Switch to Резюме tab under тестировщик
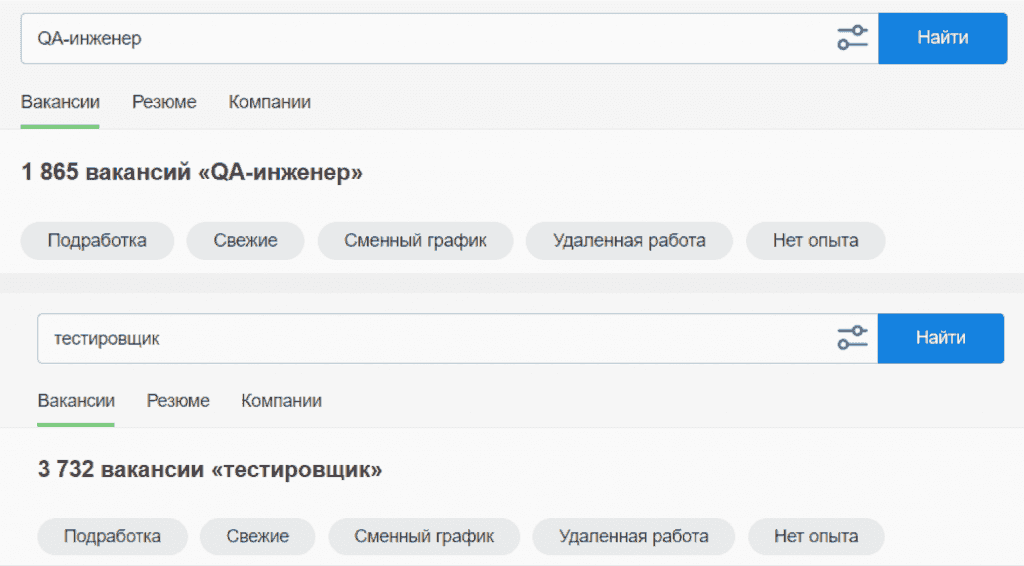The image size is (1024, 566). (178, 401)
